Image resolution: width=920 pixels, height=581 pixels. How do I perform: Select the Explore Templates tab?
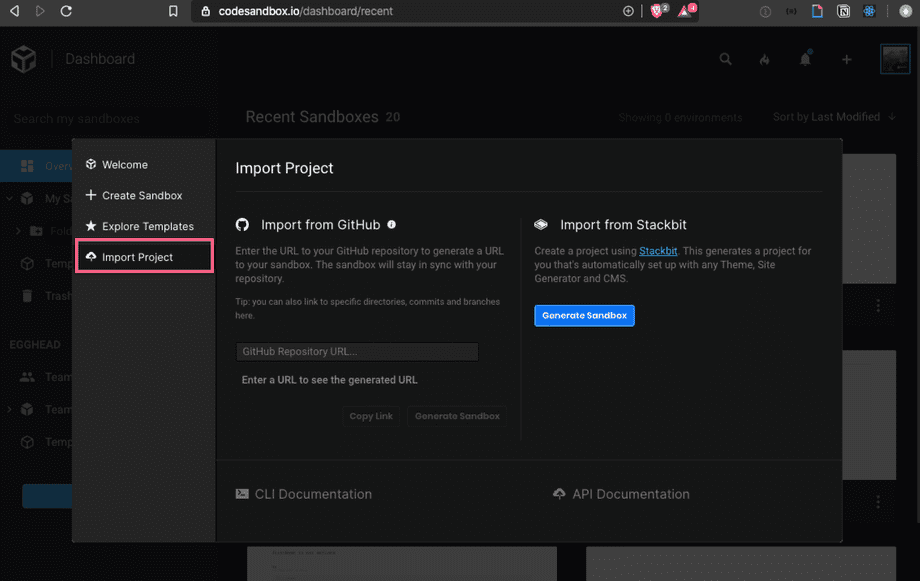tap(144, 227)
